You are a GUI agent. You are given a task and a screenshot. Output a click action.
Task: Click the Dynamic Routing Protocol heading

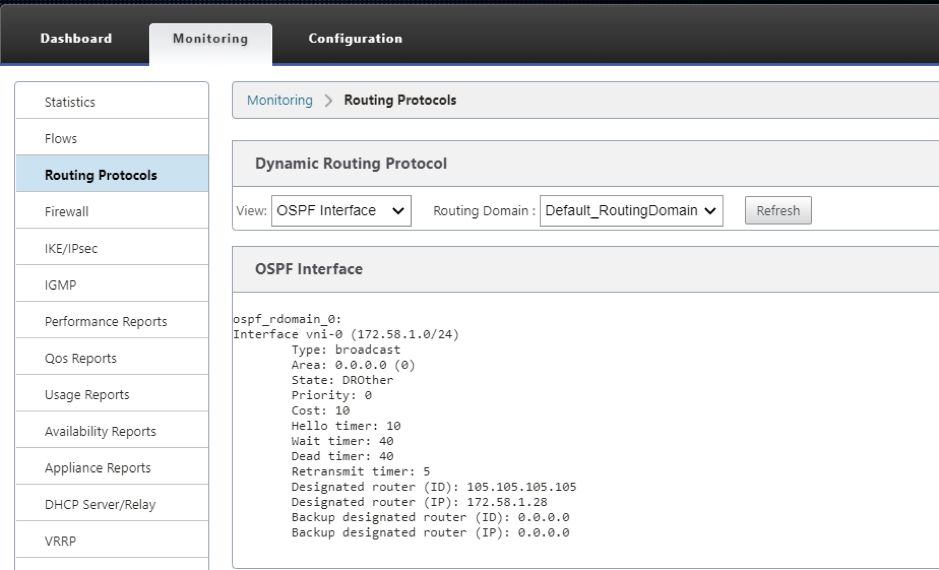click(x=351, y=163)
